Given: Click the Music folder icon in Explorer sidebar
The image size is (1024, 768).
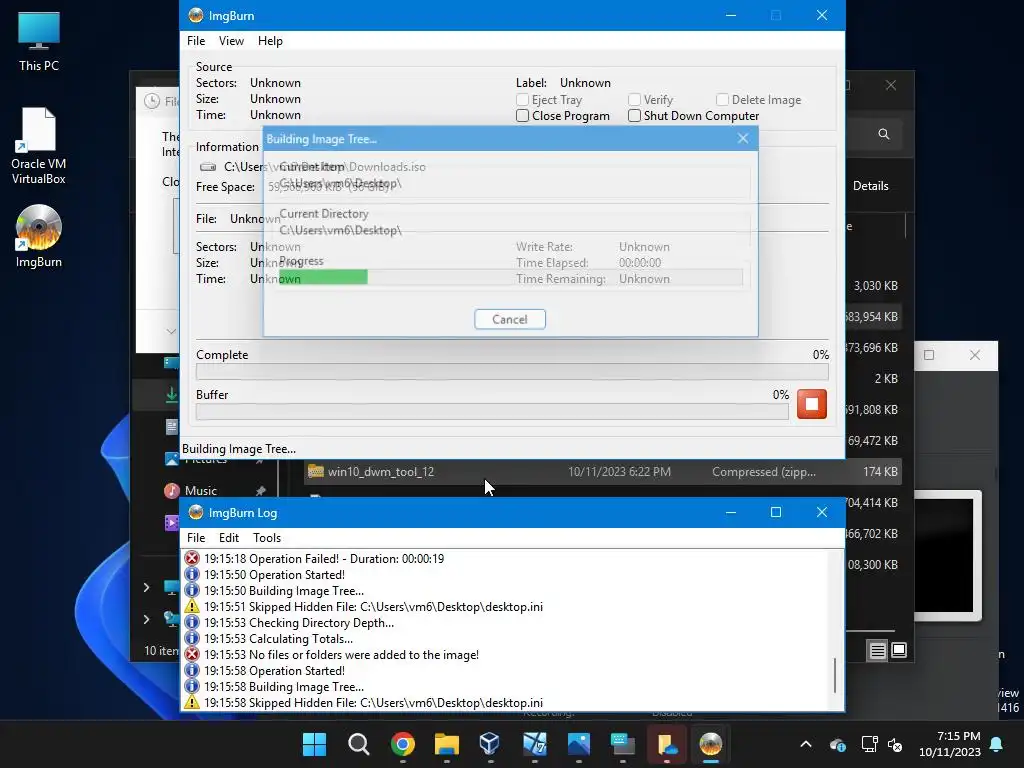Looking at the screenshot, I should pos(171,490).
